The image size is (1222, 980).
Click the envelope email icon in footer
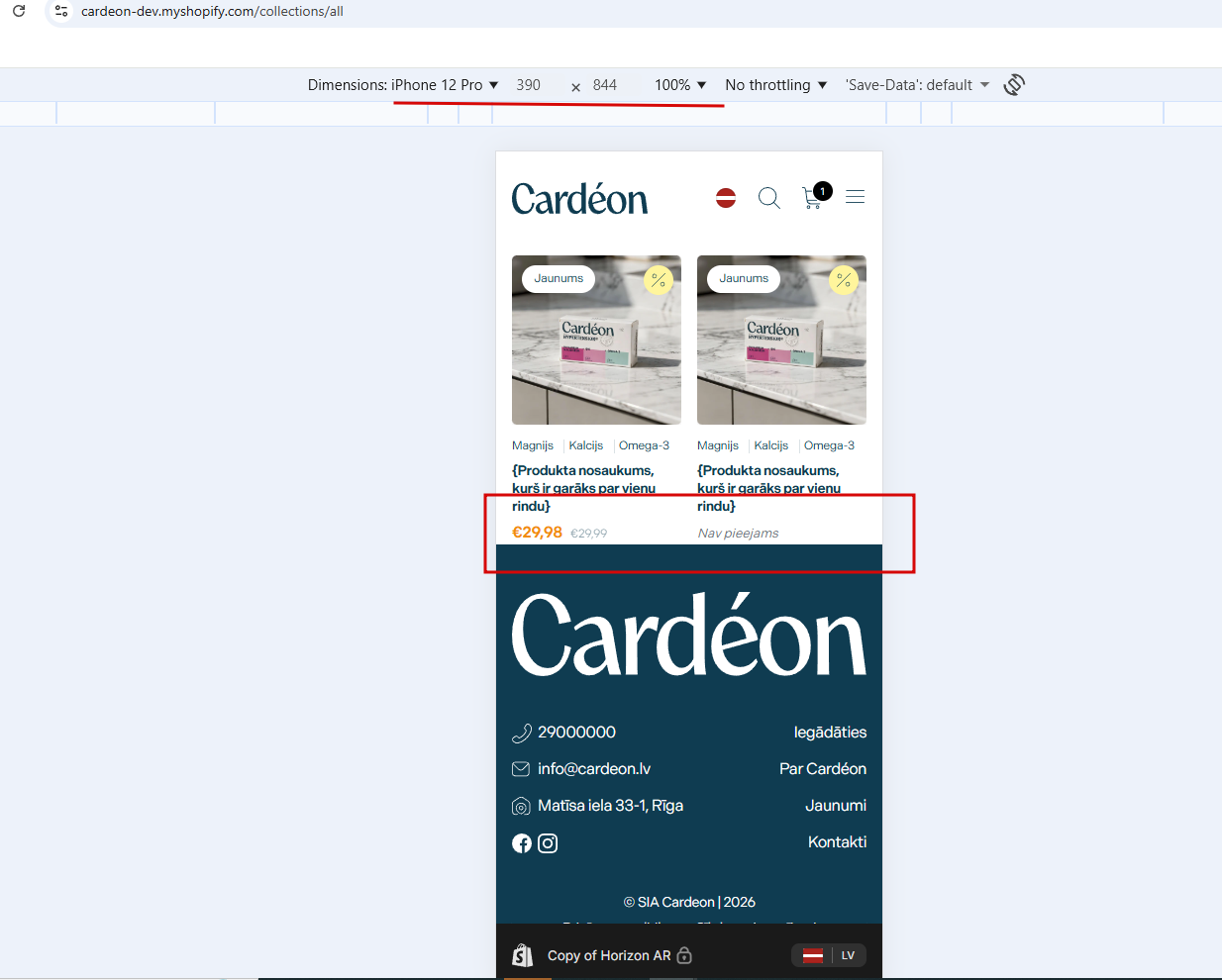(x=521, y=769)
